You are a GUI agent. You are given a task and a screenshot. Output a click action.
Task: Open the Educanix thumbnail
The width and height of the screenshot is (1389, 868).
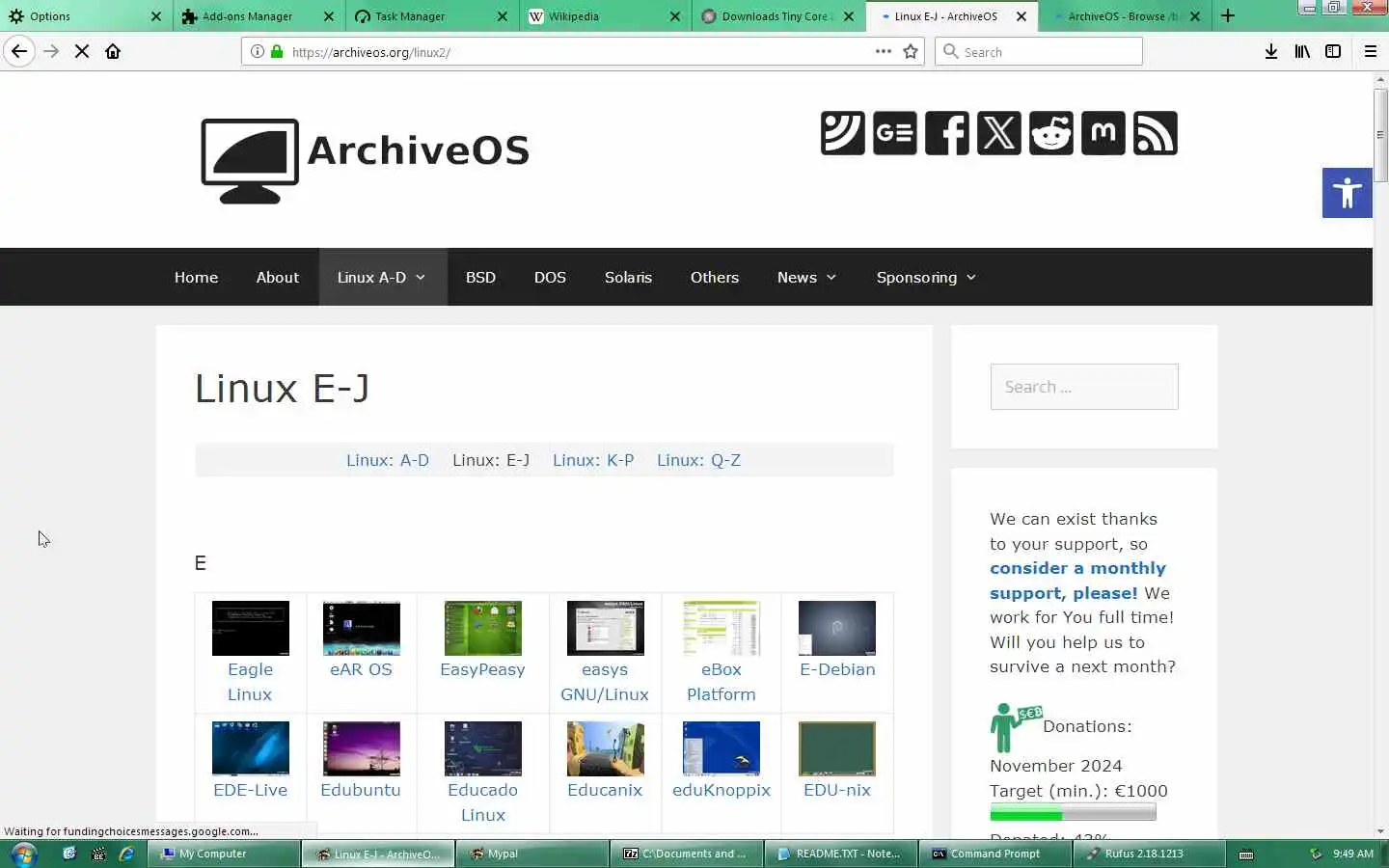pos(605,748)
